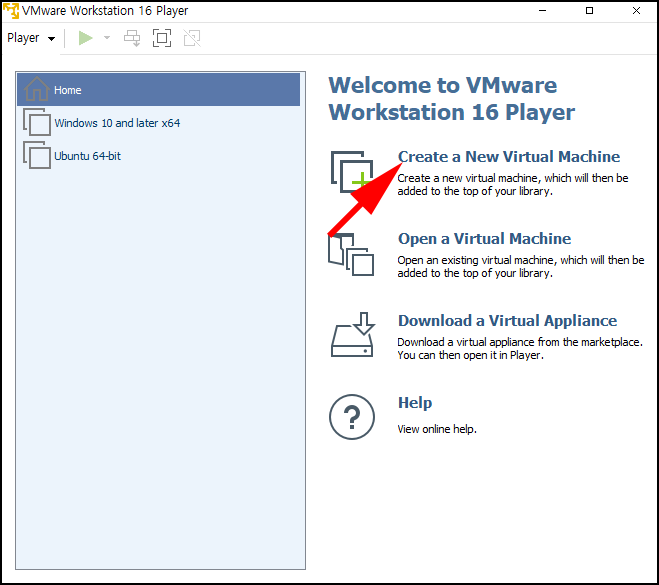Image resolution: width=659 pixels, height=585 pixels.
Task: Click Create a New Virtual Machine link
Action: [509, 157]
